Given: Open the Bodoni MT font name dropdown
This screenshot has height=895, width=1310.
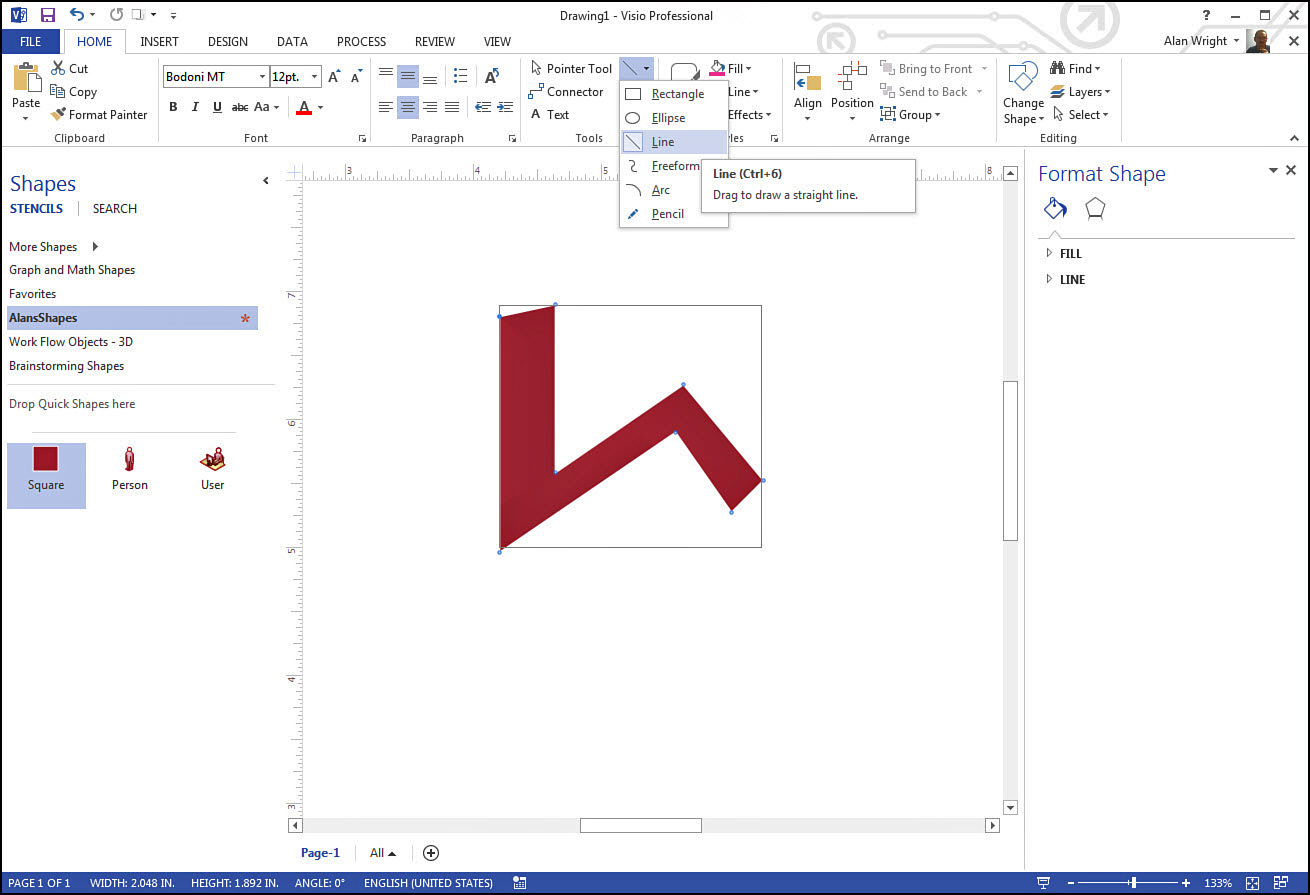Looking at the screenshot, I should click(x=262, y=77).
